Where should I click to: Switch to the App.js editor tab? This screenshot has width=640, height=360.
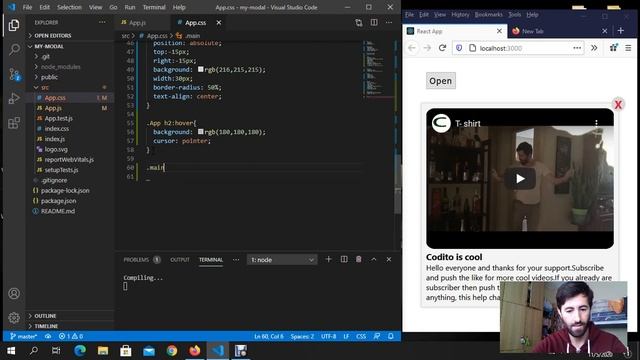click(x=137, y=23)
